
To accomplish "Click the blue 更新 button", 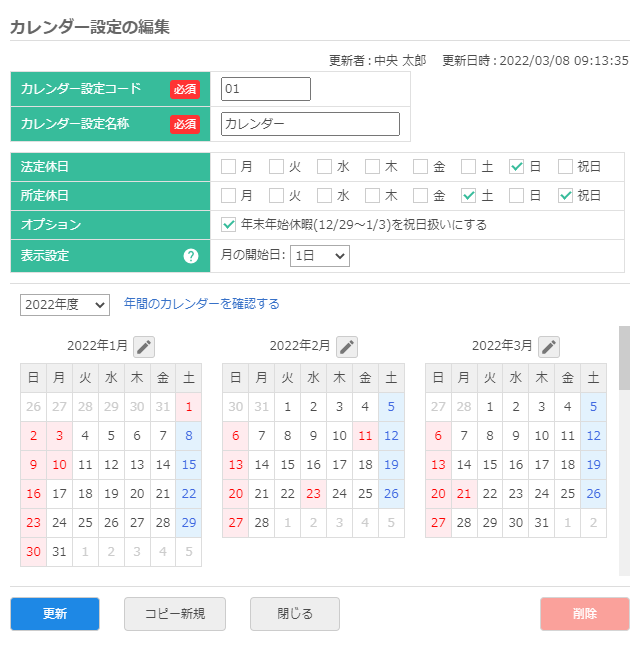I will [x=55, y=614].
